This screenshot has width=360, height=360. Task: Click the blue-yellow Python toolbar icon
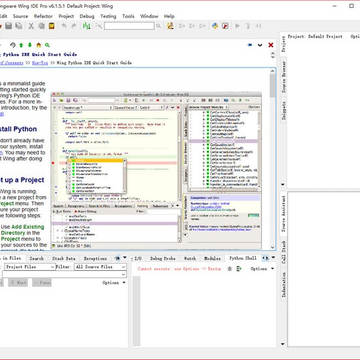pyautogui.click(x=215, y=26)
